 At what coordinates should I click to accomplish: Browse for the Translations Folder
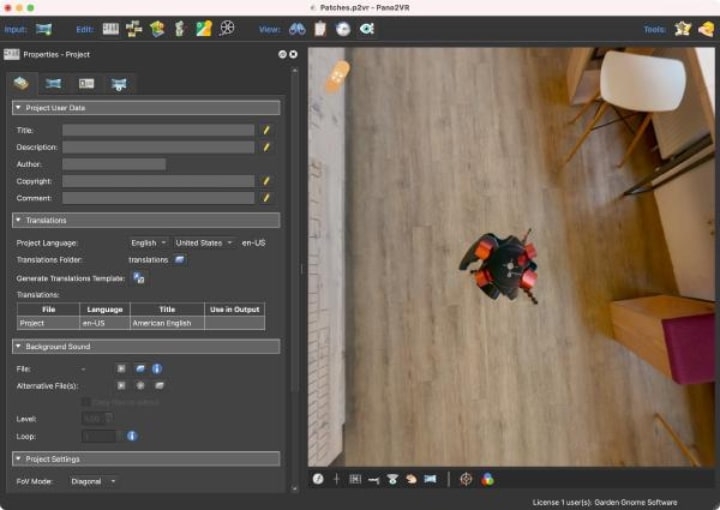180,260
